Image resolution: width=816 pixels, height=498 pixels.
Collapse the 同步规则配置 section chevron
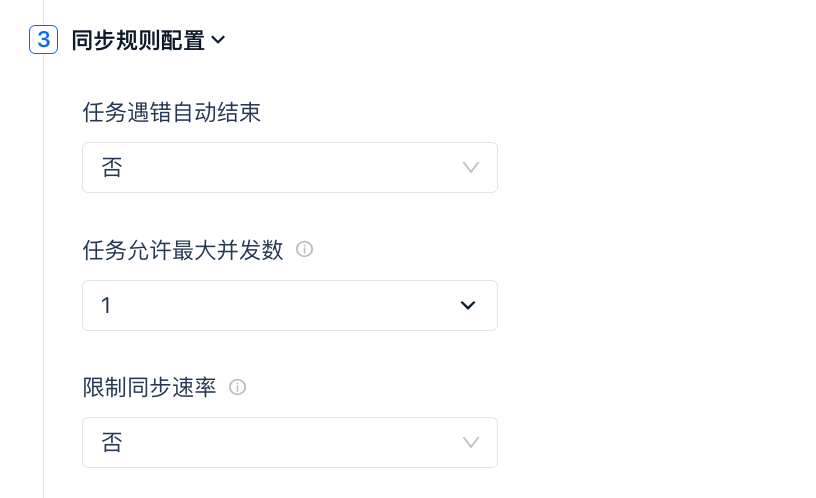pos(219,41)
